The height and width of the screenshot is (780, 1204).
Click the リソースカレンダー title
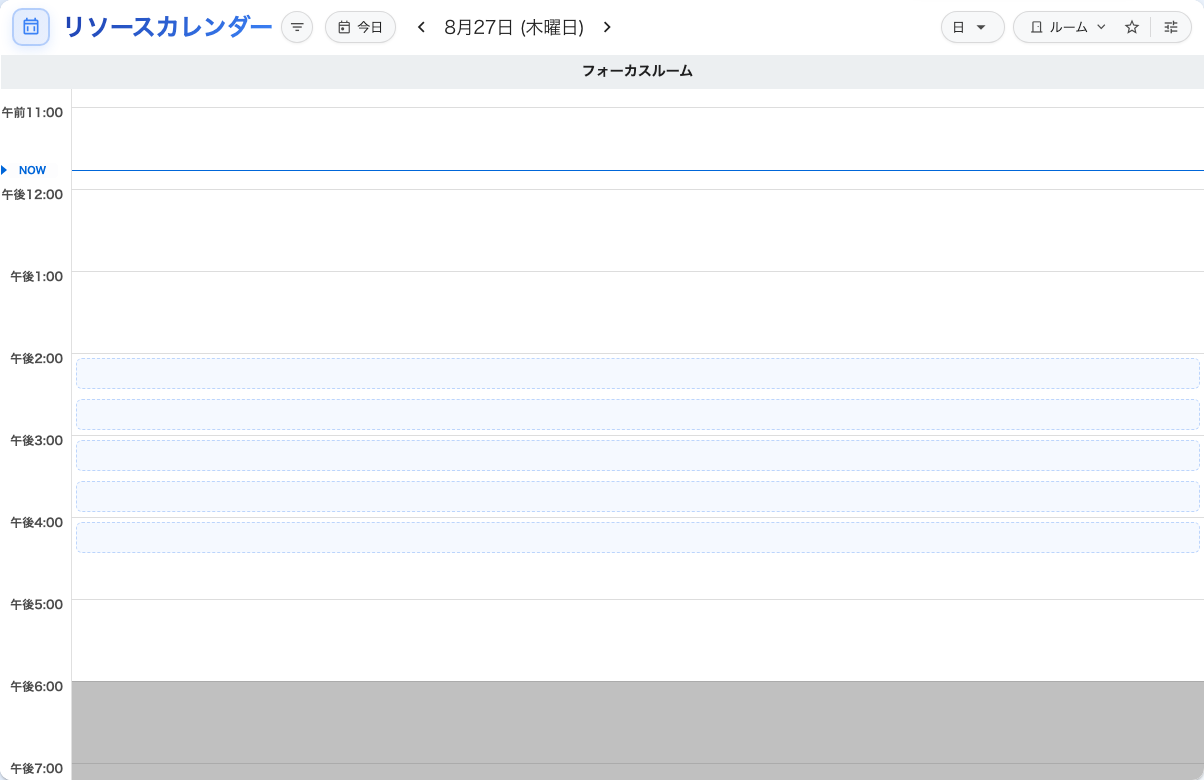(x=168, y=27)
